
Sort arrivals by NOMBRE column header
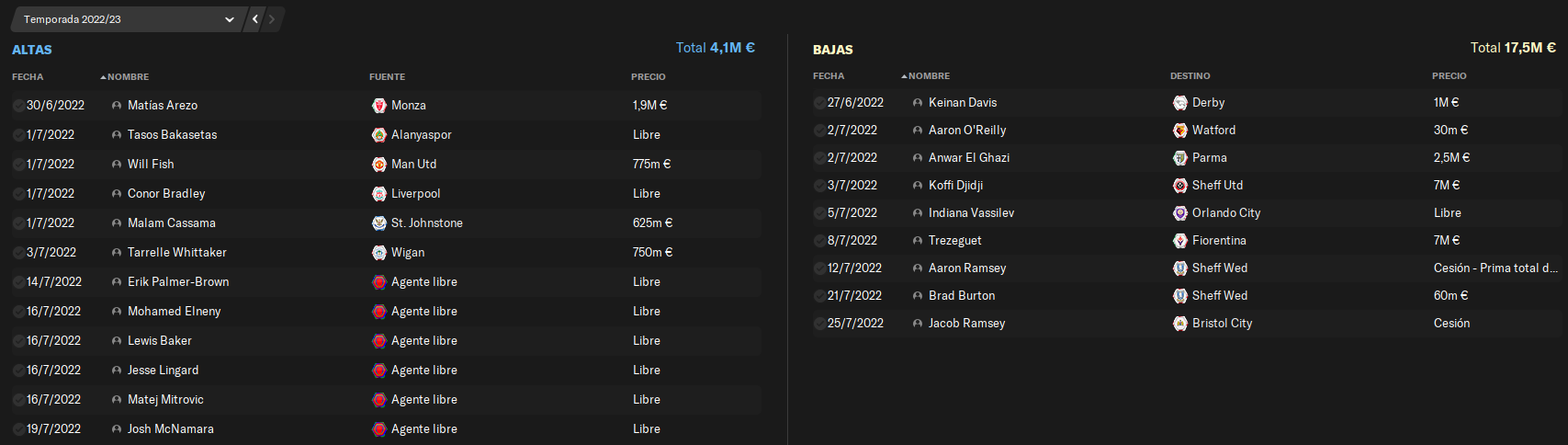point(125,77)
